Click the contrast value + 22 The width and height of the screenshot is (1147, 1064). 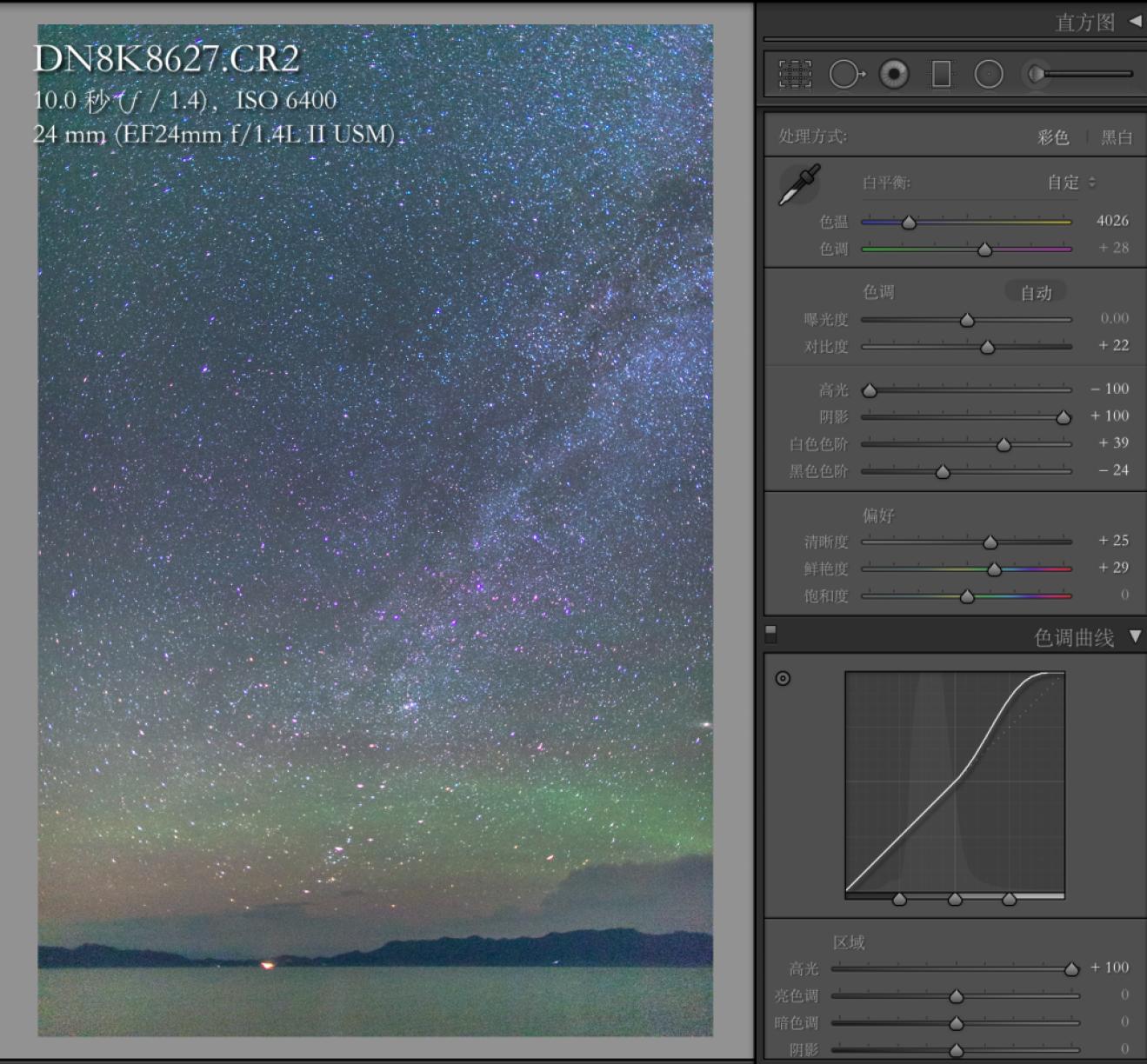pyautogui.click(x=1113, y=345)
